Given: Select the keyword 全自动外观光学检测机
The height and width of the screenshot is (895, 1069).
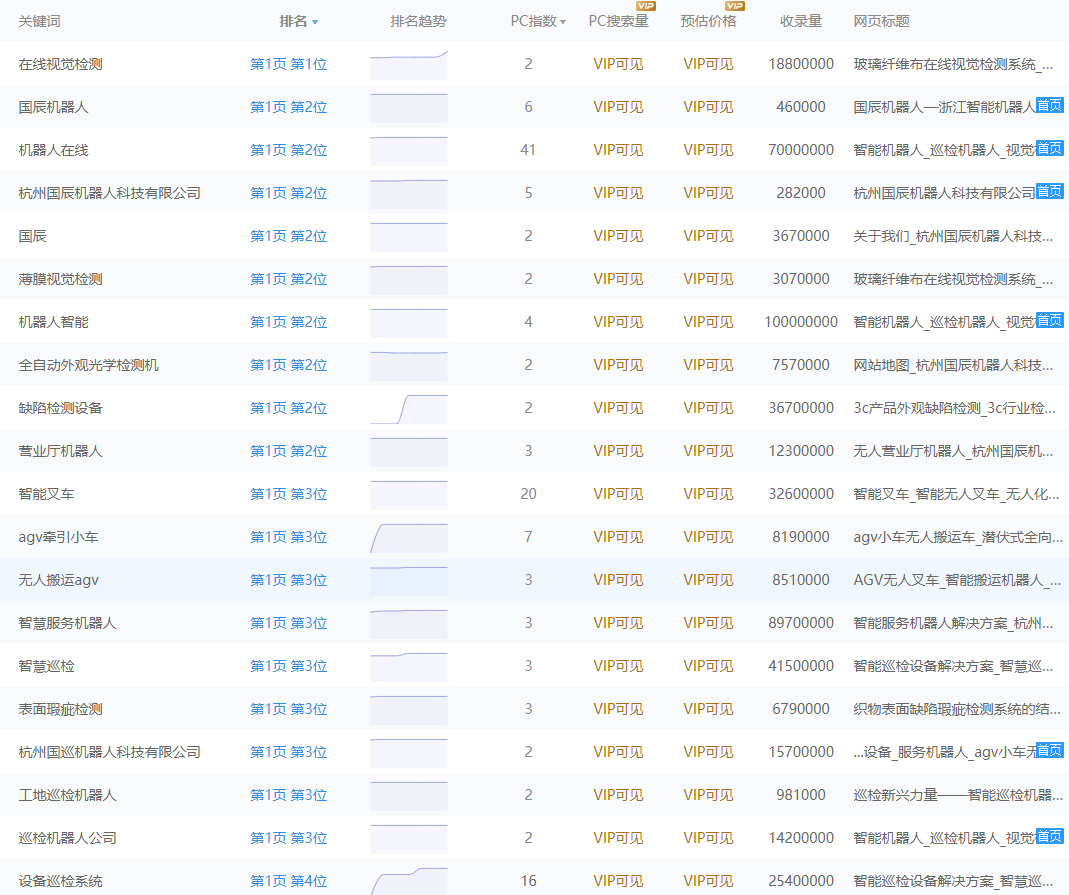Looking at the screenshot, I should tap(89, 365).
